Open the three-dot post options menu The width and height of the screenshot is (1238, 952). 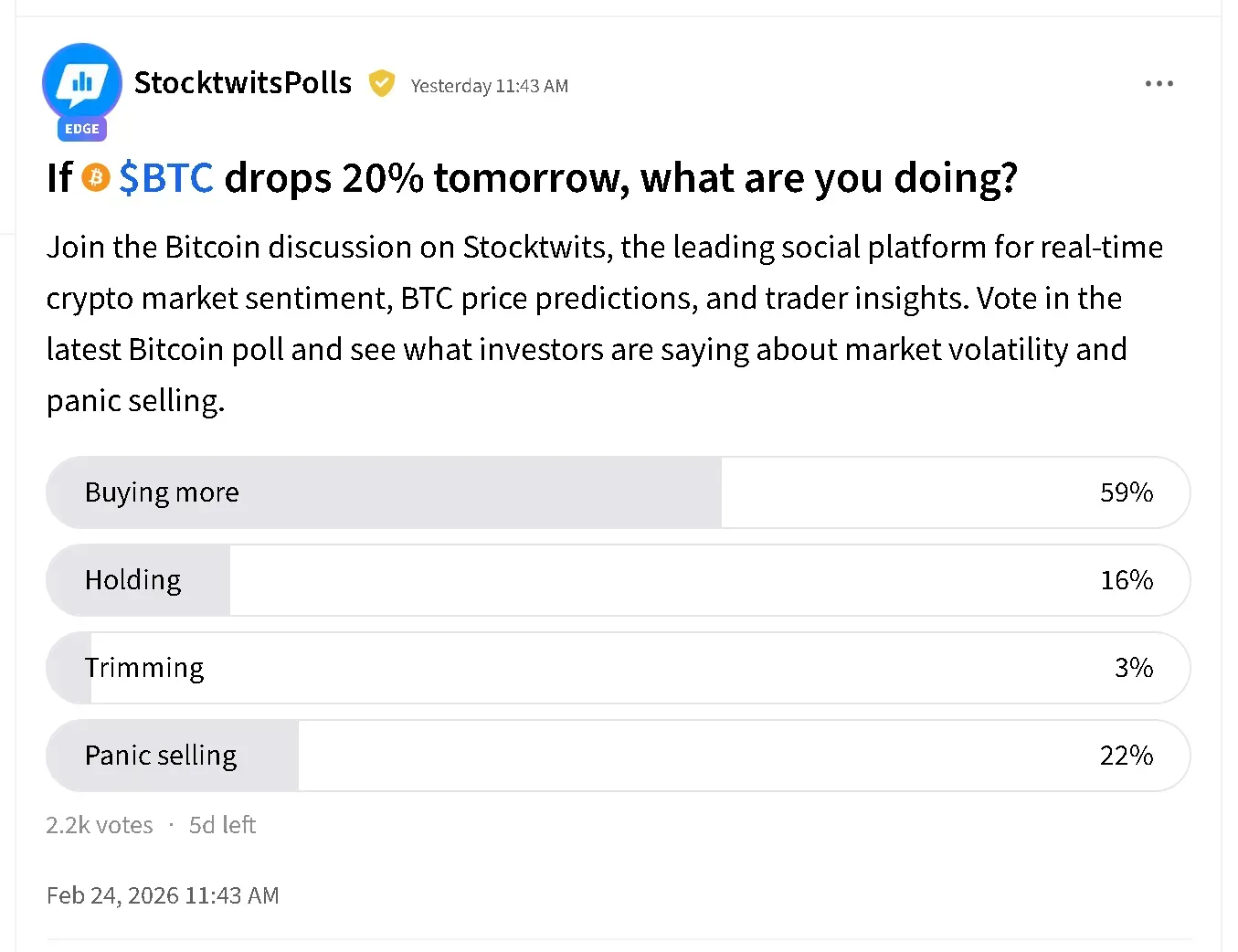point(1159,84)
